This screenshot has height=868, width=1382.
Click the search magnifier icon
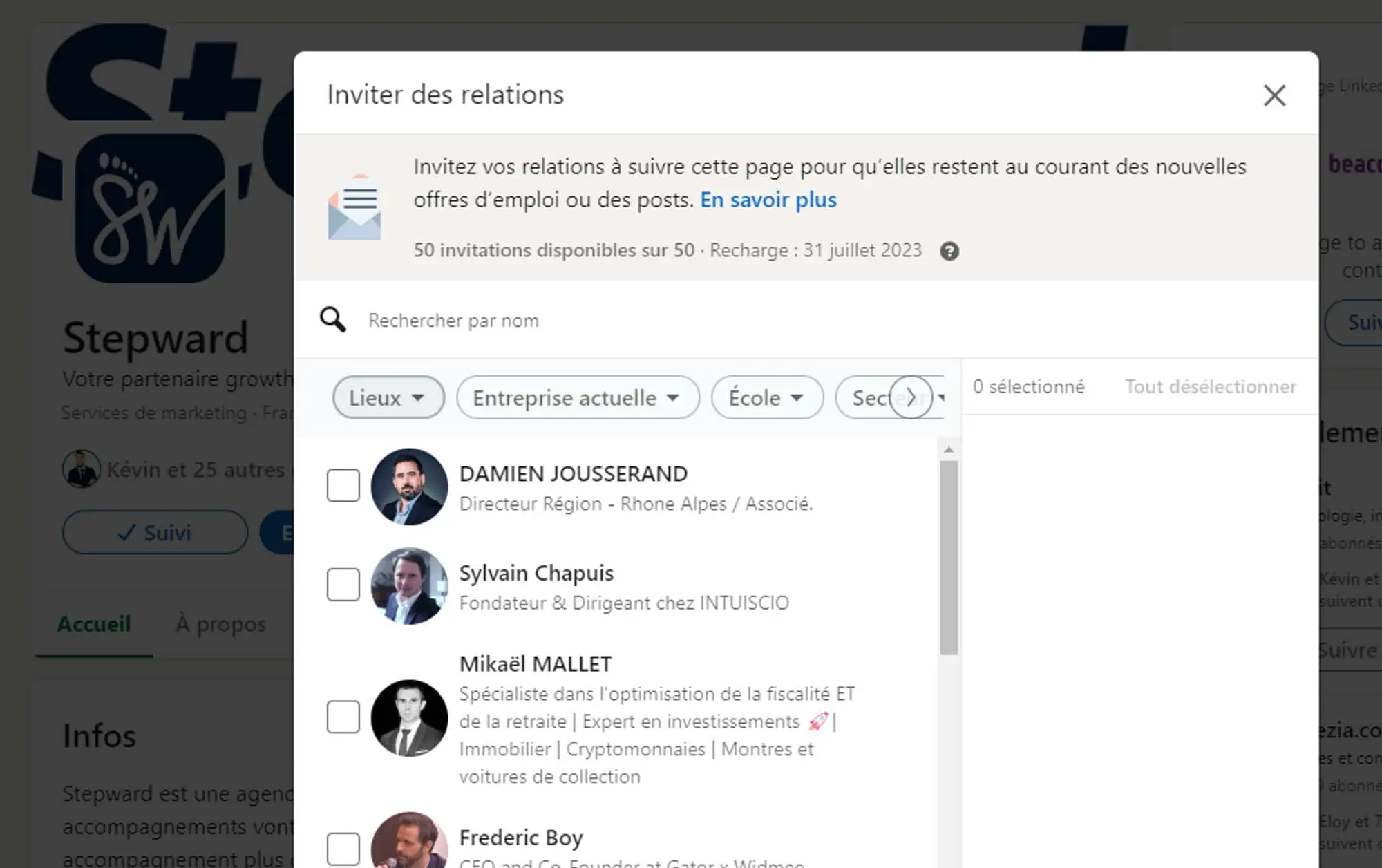tap(332, 319)
